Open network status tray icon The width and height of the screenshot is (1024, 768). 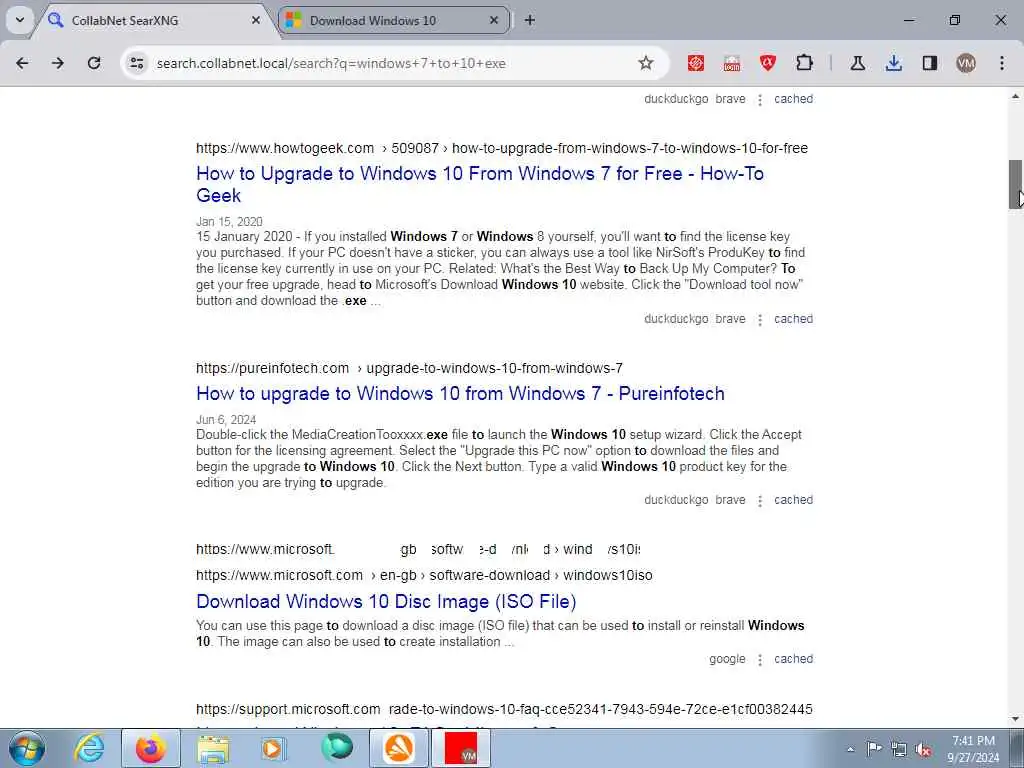coord(899,748)
